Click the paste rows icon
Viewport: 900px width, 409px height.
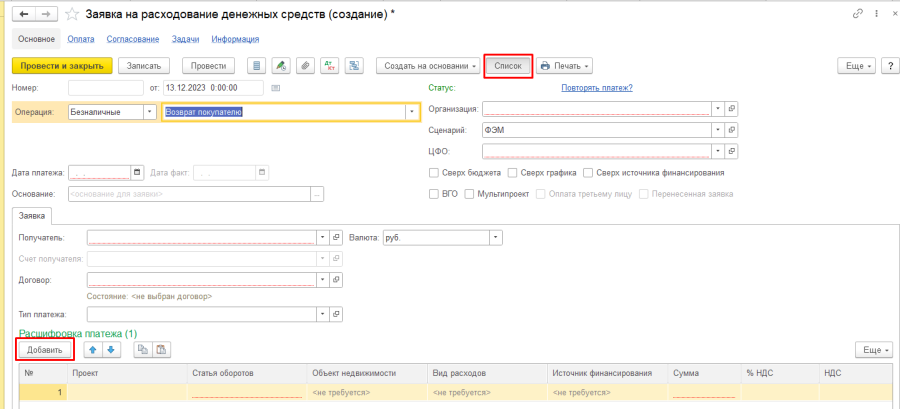click(x=160, y=350)
